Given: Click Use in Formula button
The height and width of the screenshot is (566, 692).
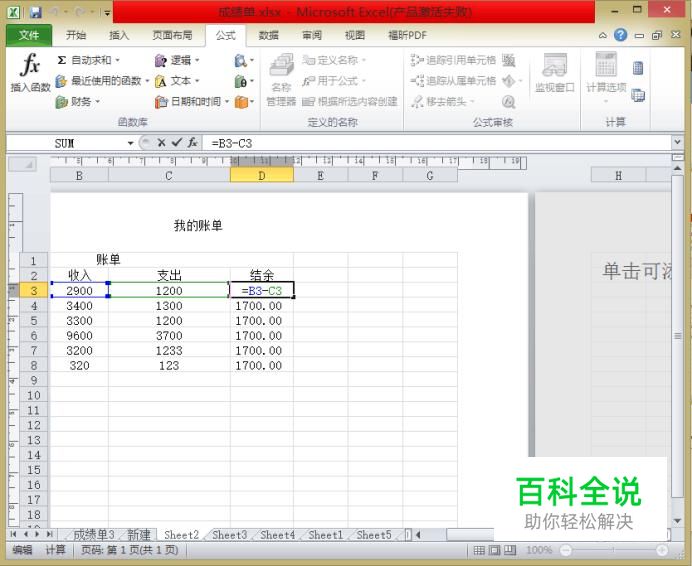Looking at the screenshot, I should click(334, 81).
